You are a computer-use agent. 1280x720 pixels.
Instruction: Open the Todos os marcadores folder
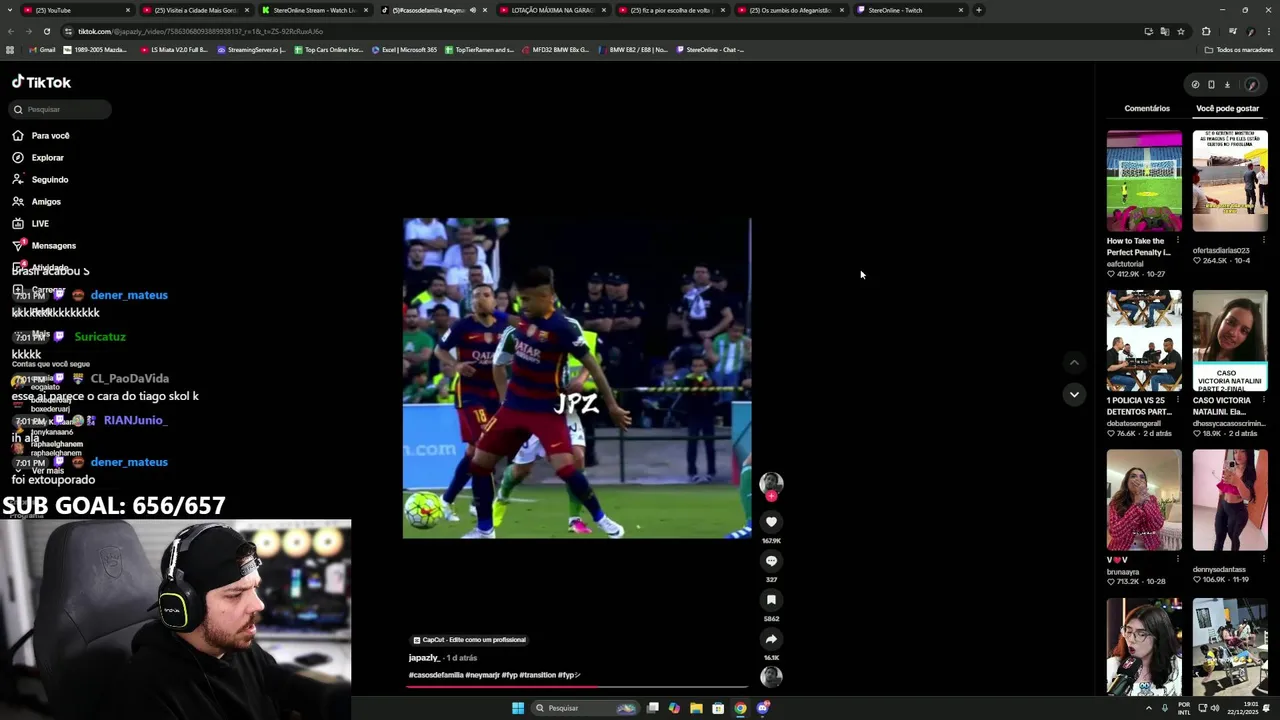(1239, 50)
